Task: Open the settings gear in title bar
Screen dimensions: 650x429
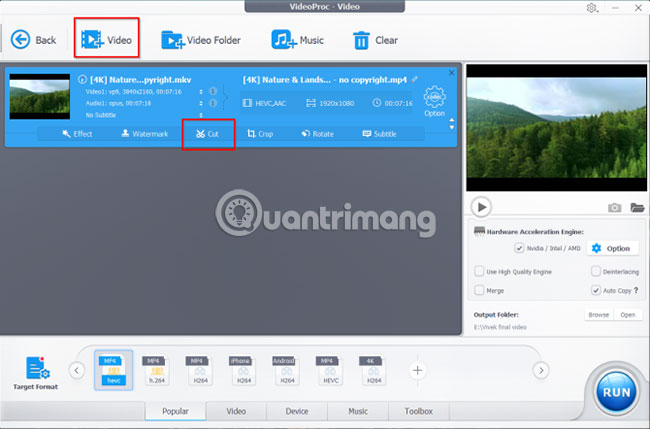Action: [x=592, y=8]
